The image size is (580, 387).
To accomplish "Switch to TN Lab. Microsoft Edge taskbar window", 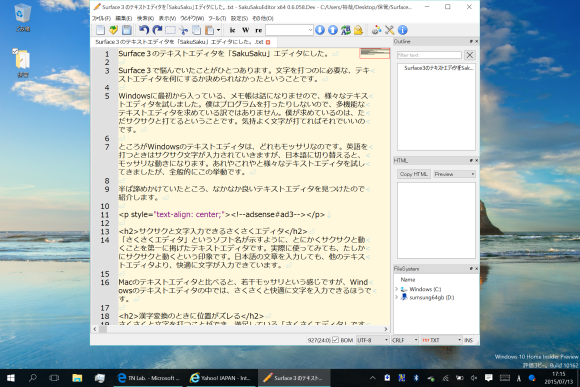I will point(148,378).
